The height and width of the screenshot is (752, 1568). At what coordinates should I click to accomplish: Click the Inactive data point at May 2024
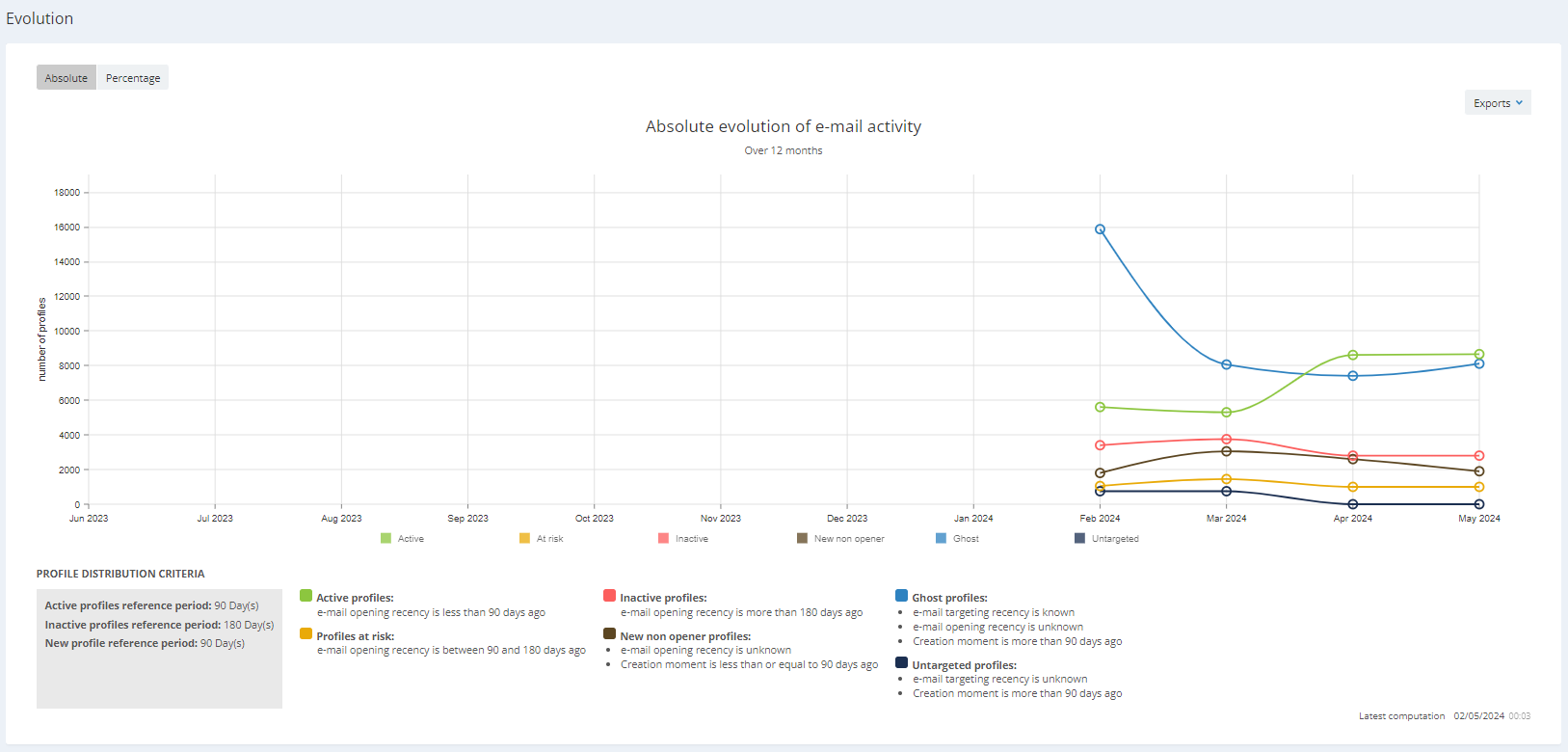pyautogui.click(x=1479, y=456)
